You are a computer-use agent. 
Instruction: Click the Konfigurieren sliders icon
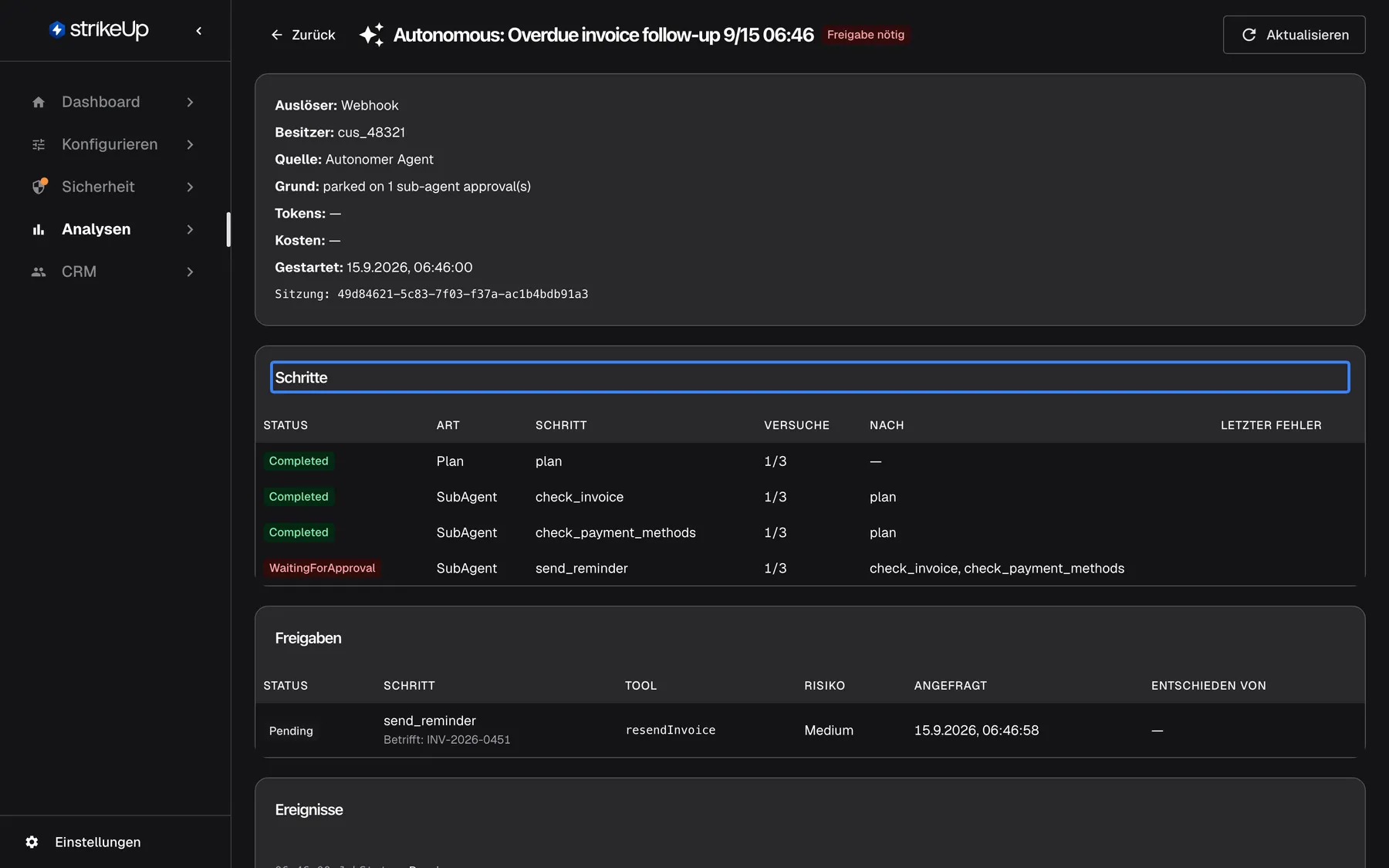tap(39, 144)
